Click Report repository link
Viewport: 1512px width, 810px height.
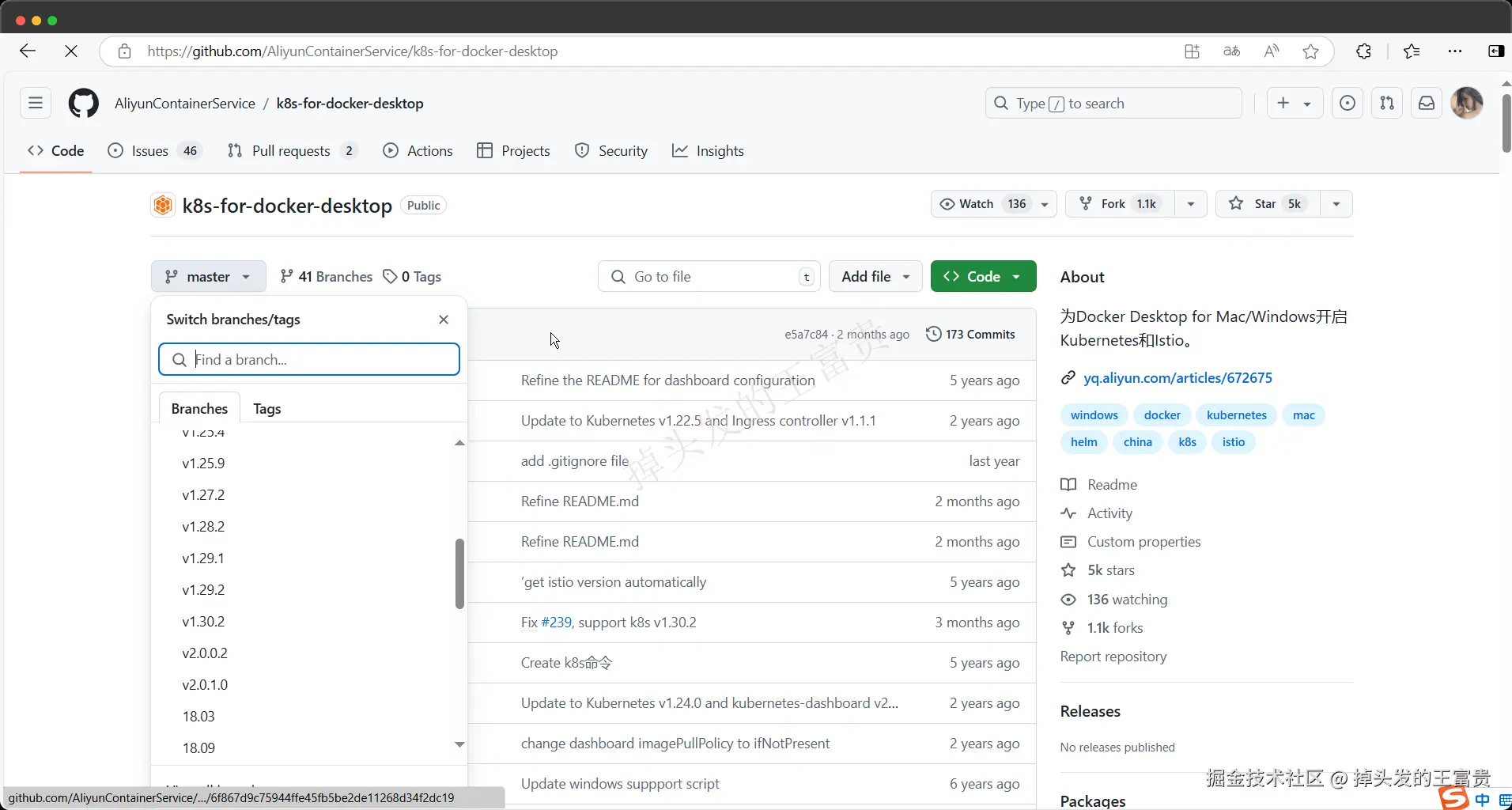pyautogui.click(x=1113, y=657)
